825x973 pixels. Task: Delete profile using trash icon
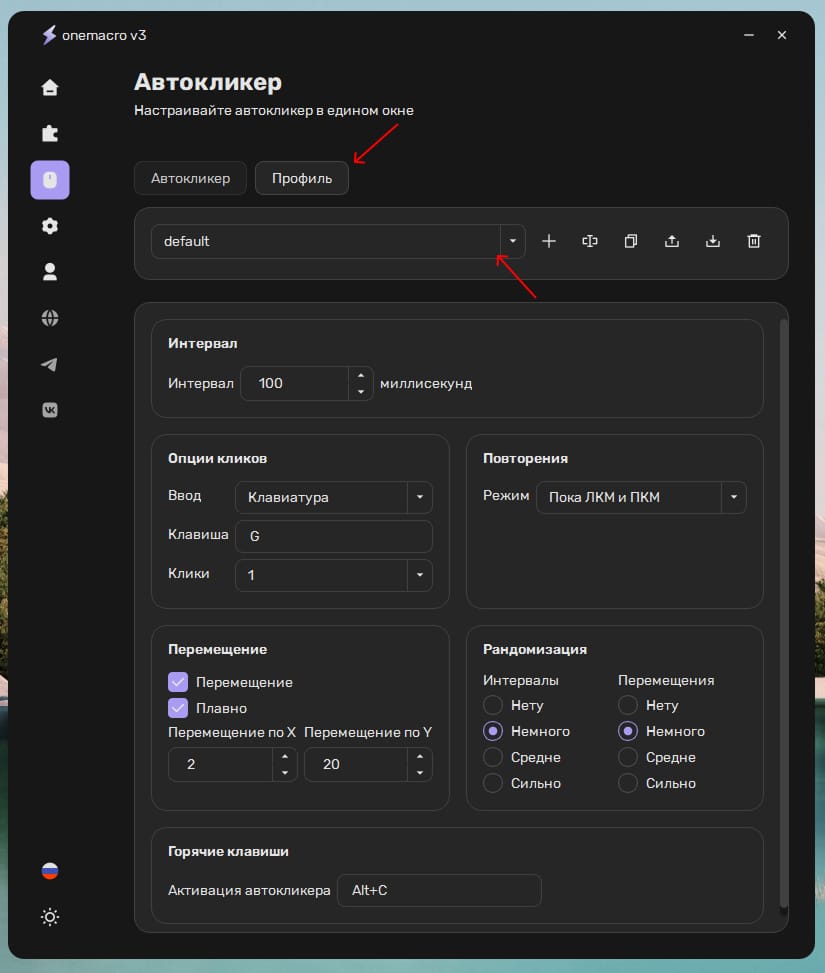click(754, 241)
